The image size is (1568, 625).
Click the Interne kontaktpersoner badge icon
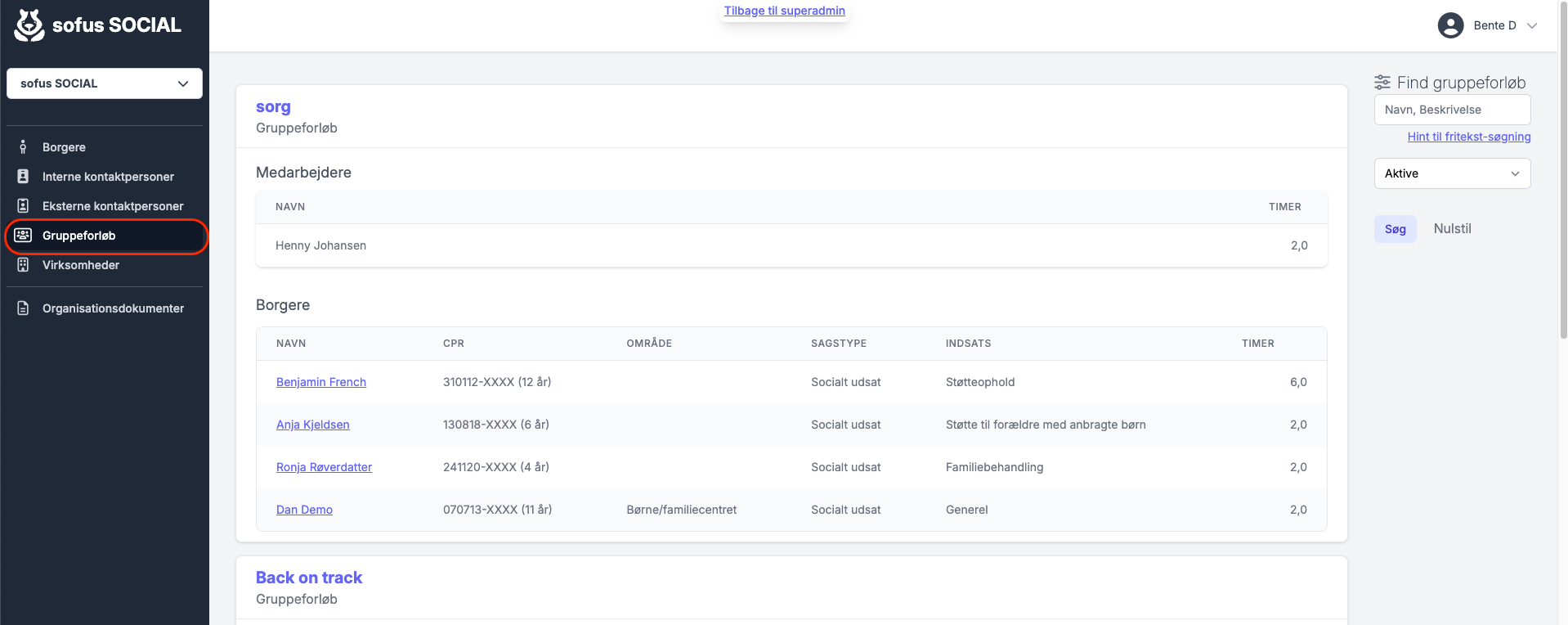[23, 177]
